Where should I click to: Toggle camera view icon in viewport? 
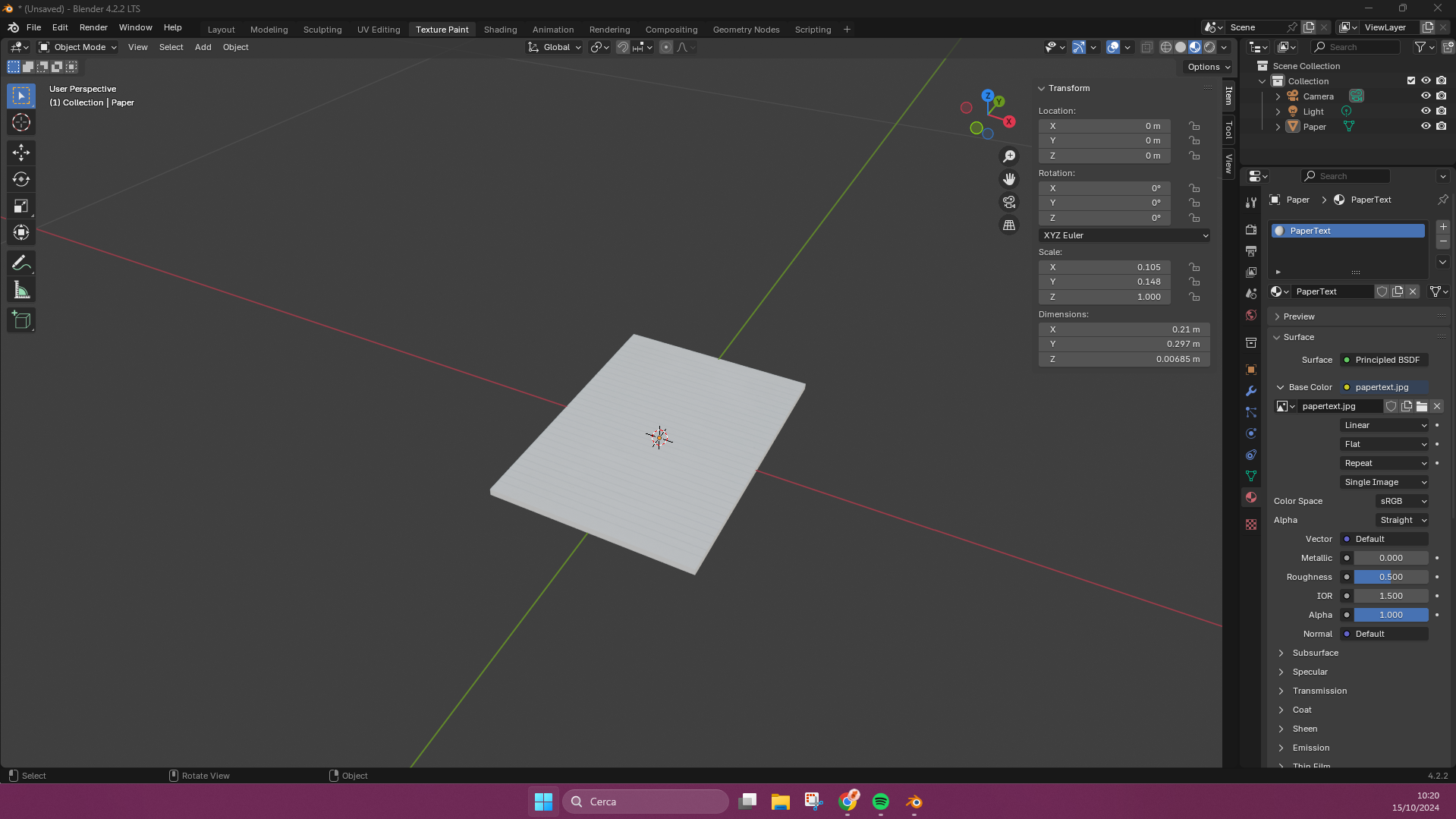coord(1009,202)
